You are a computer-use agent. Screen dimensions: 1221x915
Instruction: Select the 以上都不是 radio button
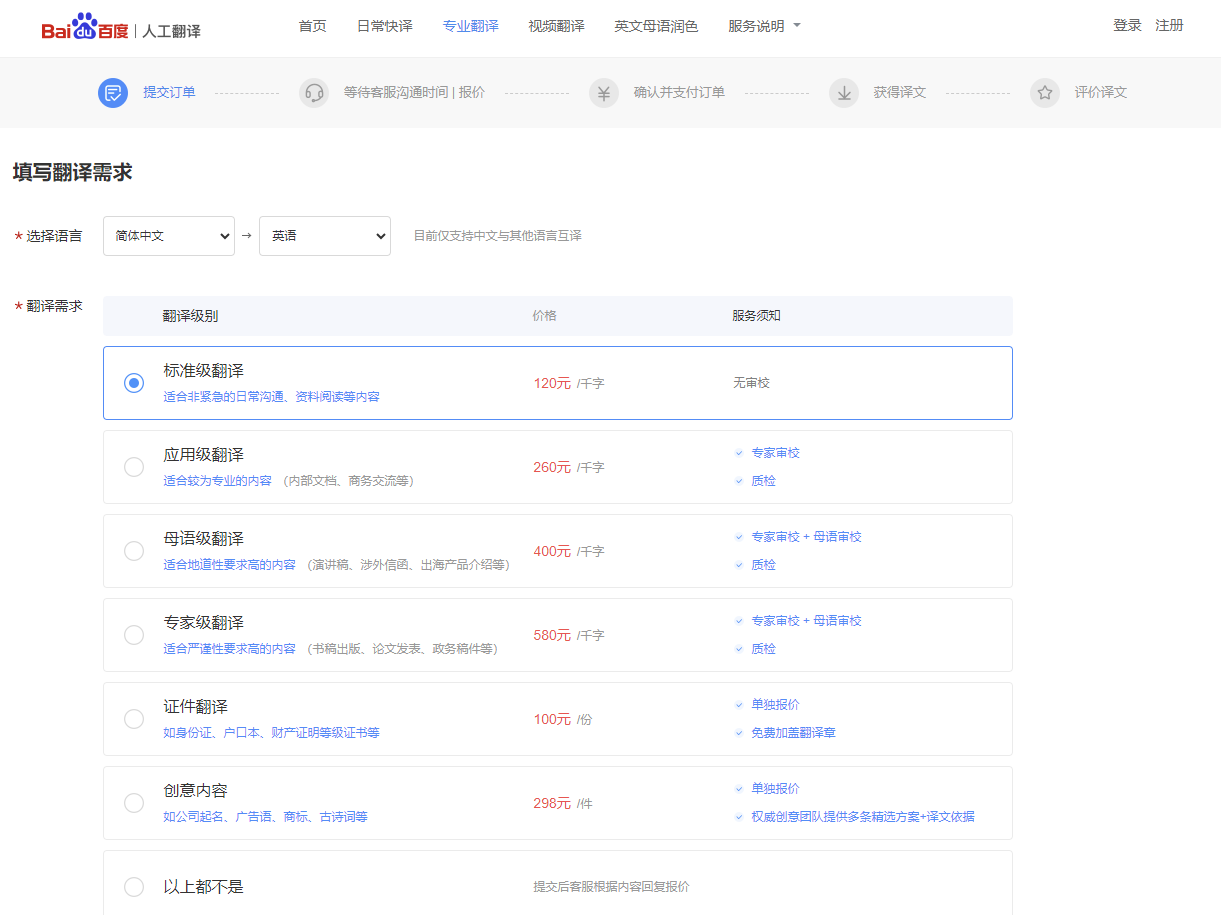tap(134, 887)
